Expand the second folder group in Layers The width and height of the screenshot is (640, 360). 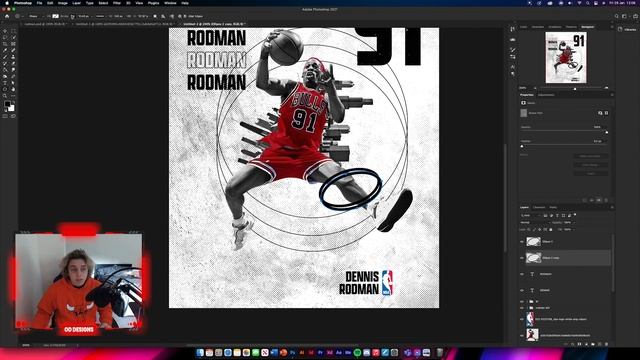point(527,308)
